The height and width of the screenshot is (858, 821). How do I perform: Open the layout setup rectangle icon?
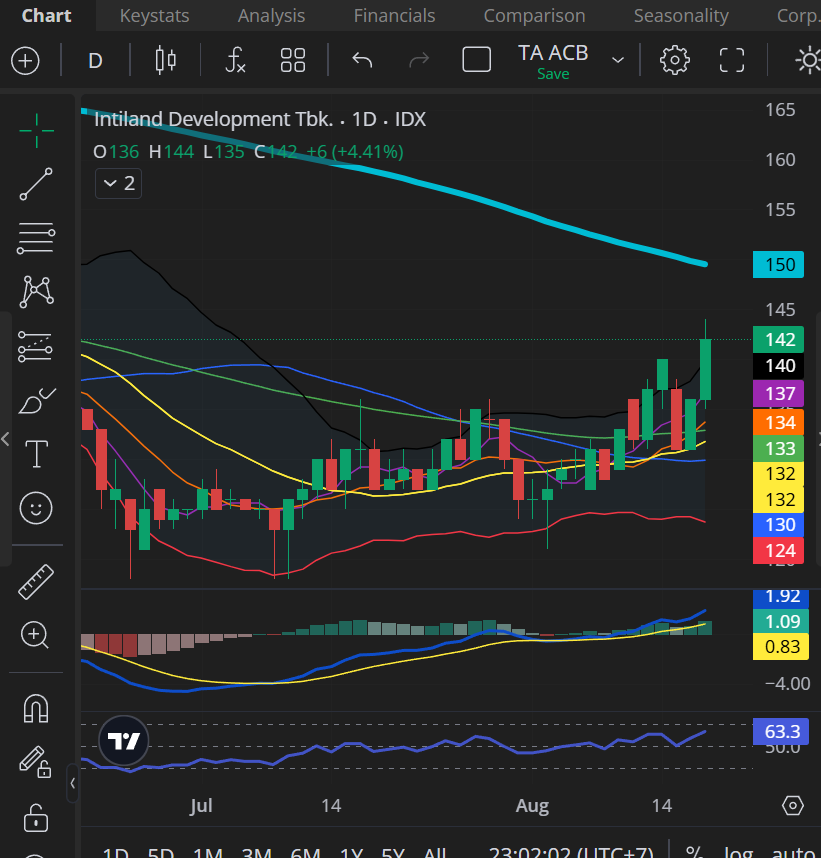point(477,60)
